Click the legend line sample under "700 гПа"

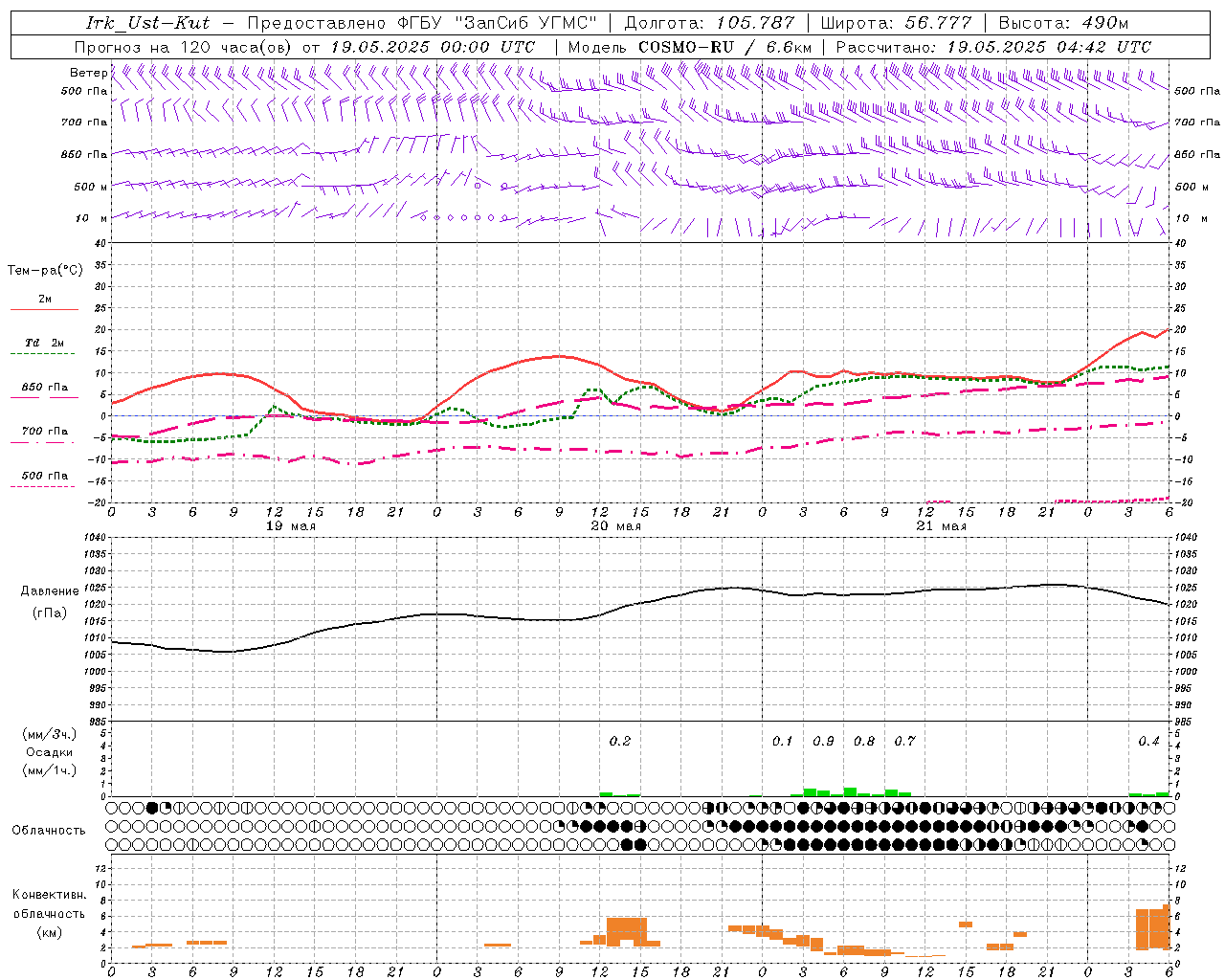[44, 442]
